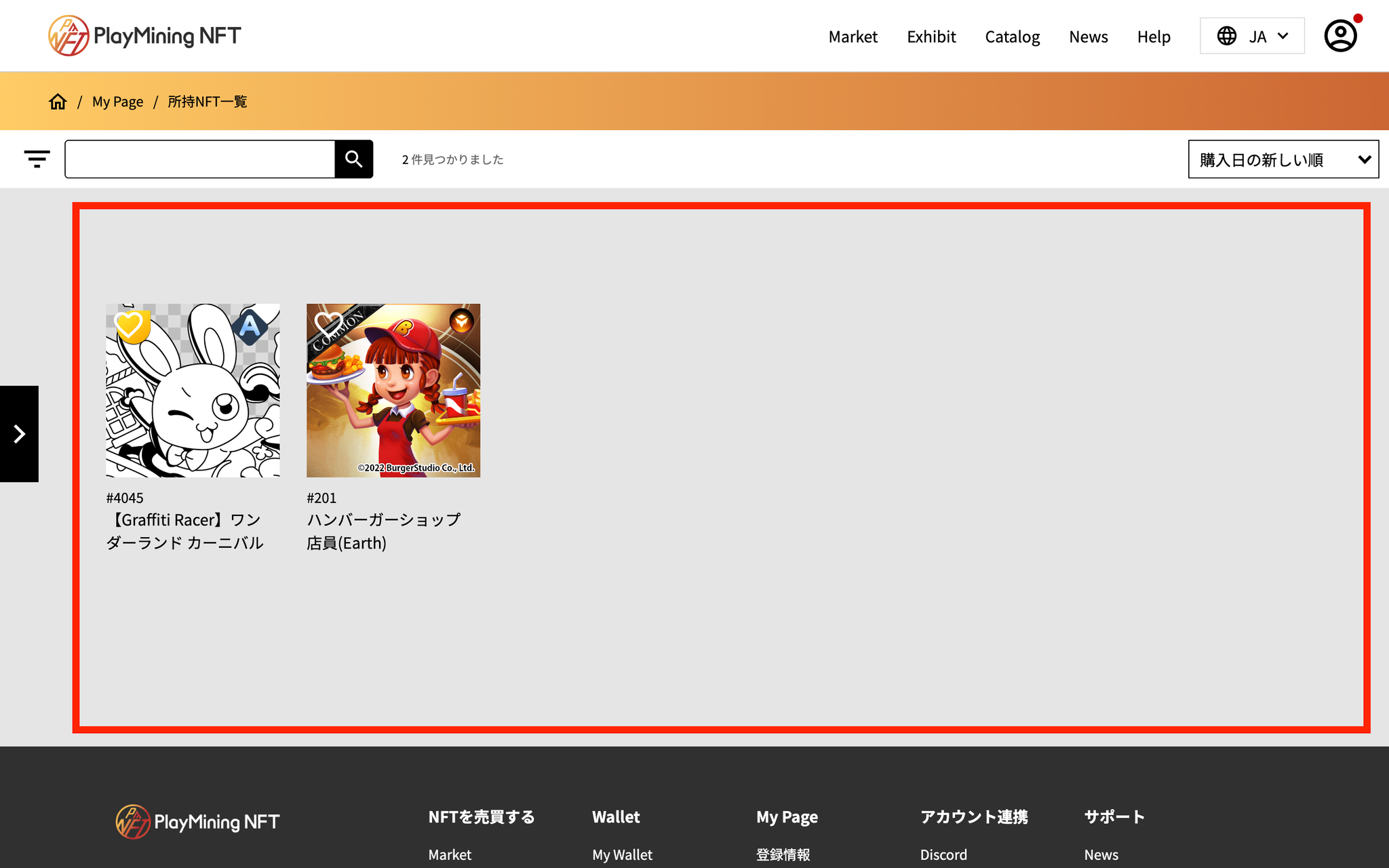This screenshot has width=1389, height=868.
Task: Open the Exhibit menu
Action: (931, 37)
